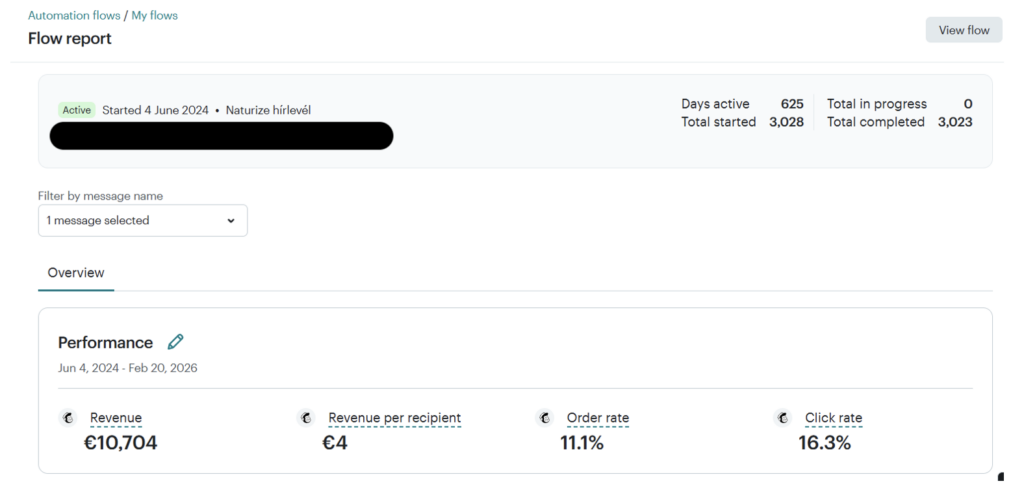Click the green Active status badge

[76, 110]
